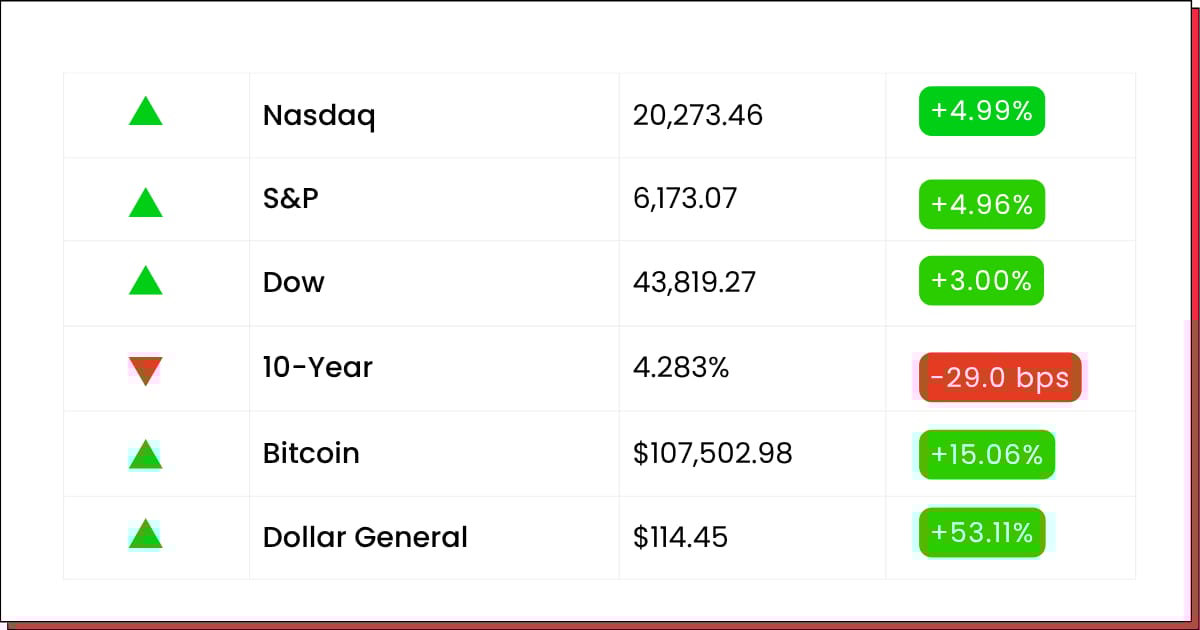Click the red -29.0 bps badge

pyautogui.click(x=1000, y=377)
